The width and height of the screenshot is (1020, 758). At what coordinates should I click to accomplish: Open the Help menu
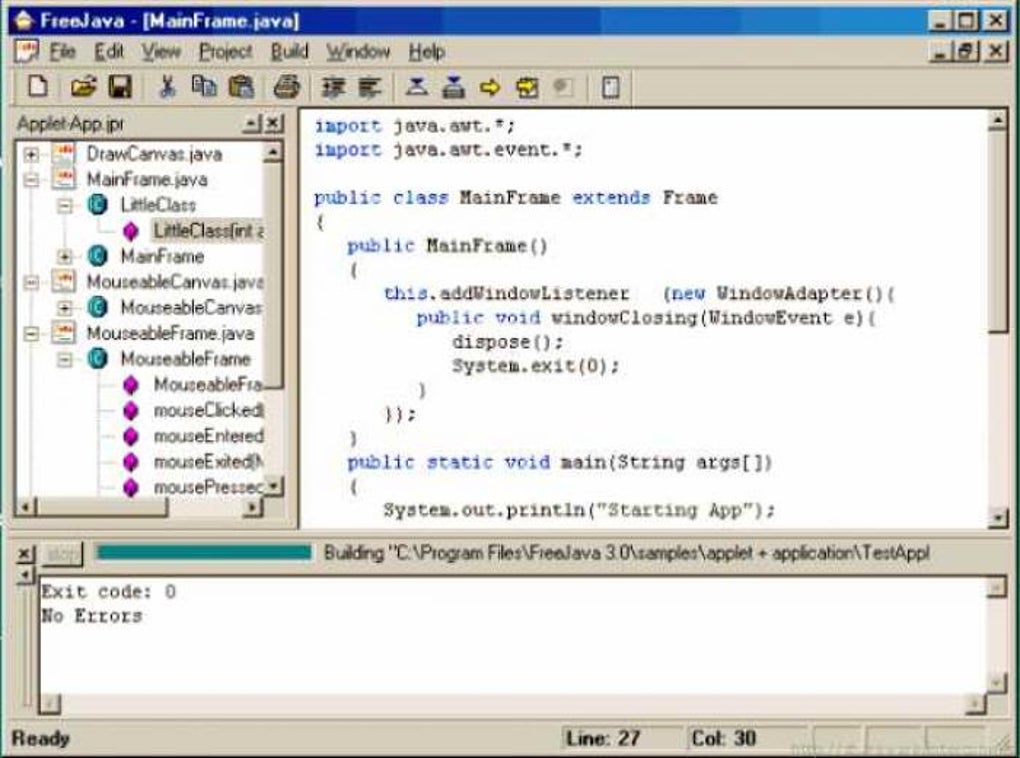click(x=427, y=51)
